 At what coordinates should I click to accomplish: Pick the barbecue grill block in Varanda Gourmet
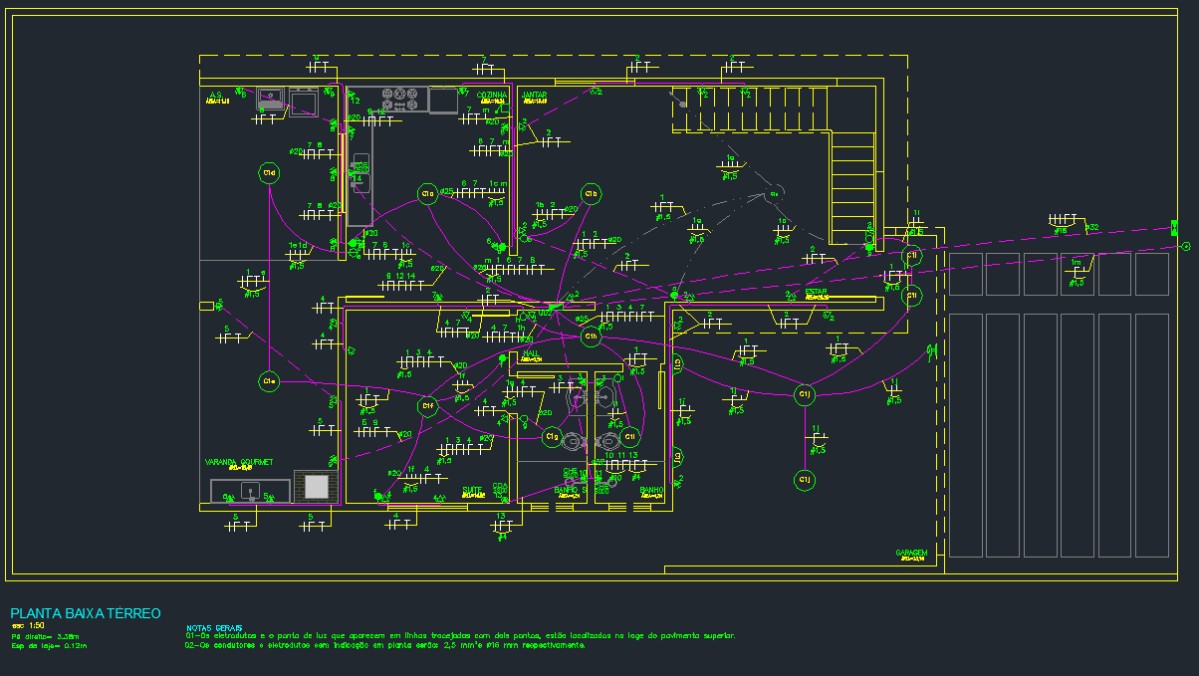click(x=316, y=487)
